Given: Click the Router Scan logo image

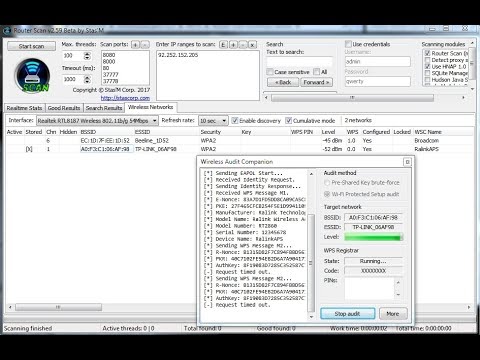Looking at the screenshot, I should [32, 75].
